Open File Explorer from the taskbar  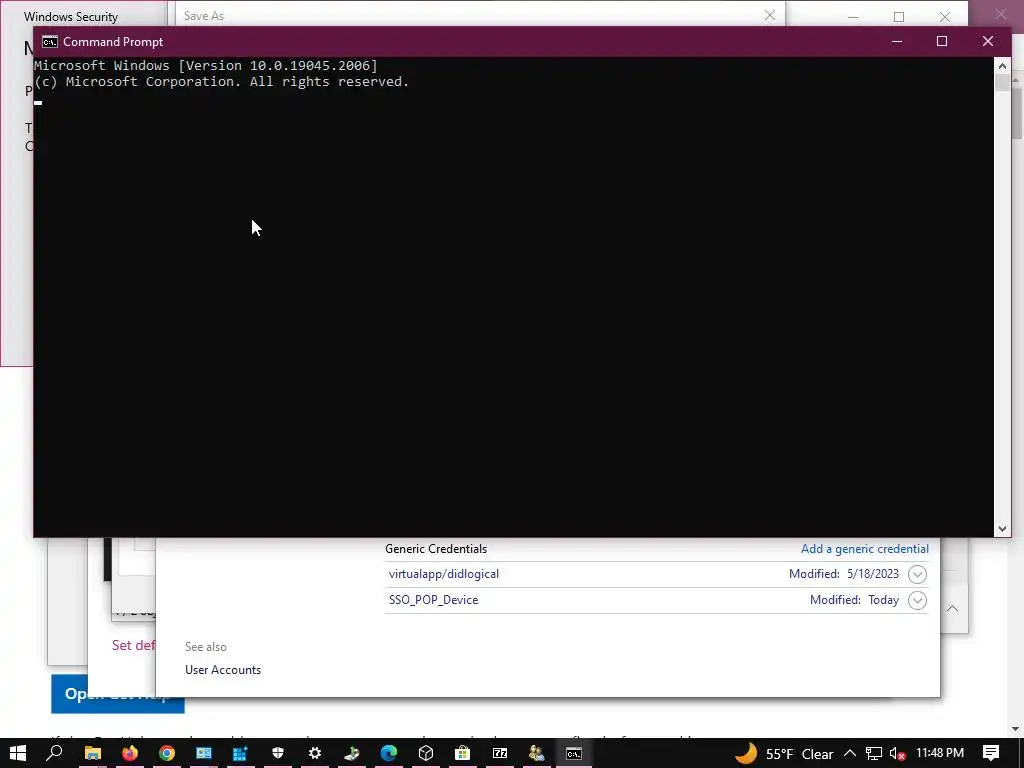pyautogui.click(x=93, y=753)
